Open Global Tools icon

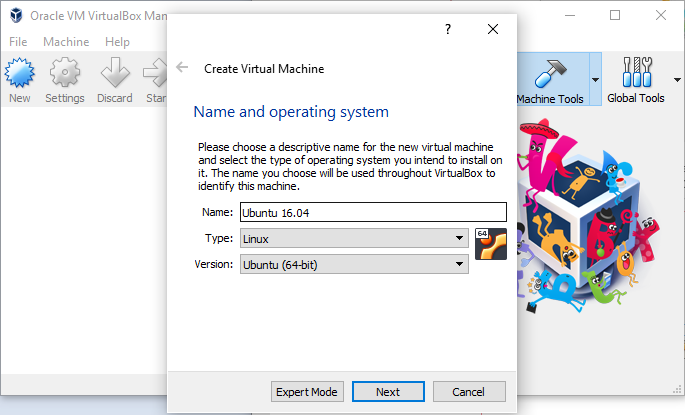coord(637,72)
